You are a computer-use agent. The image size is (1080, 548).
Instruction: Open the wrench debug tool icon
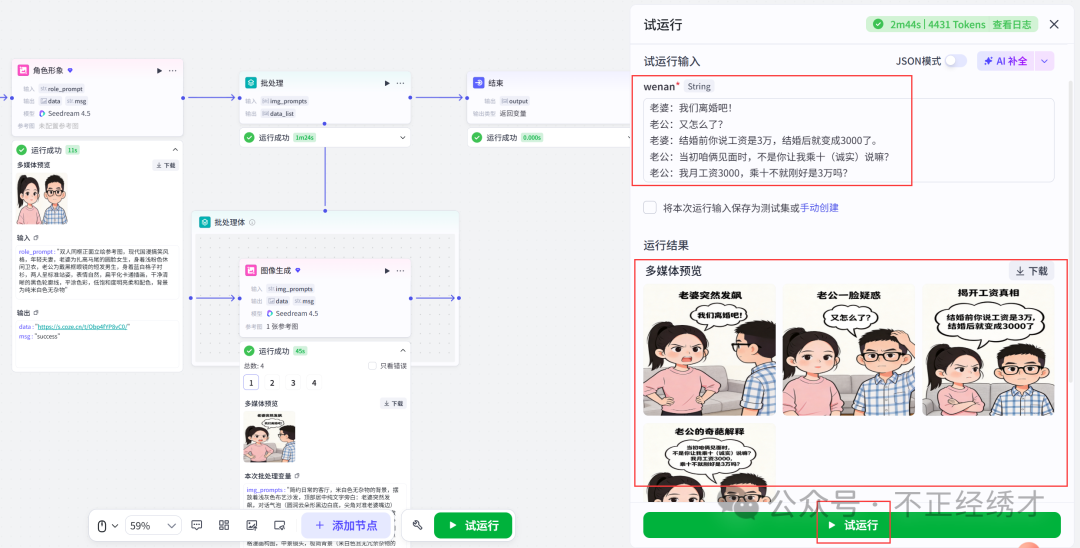(x=417, y=525)
